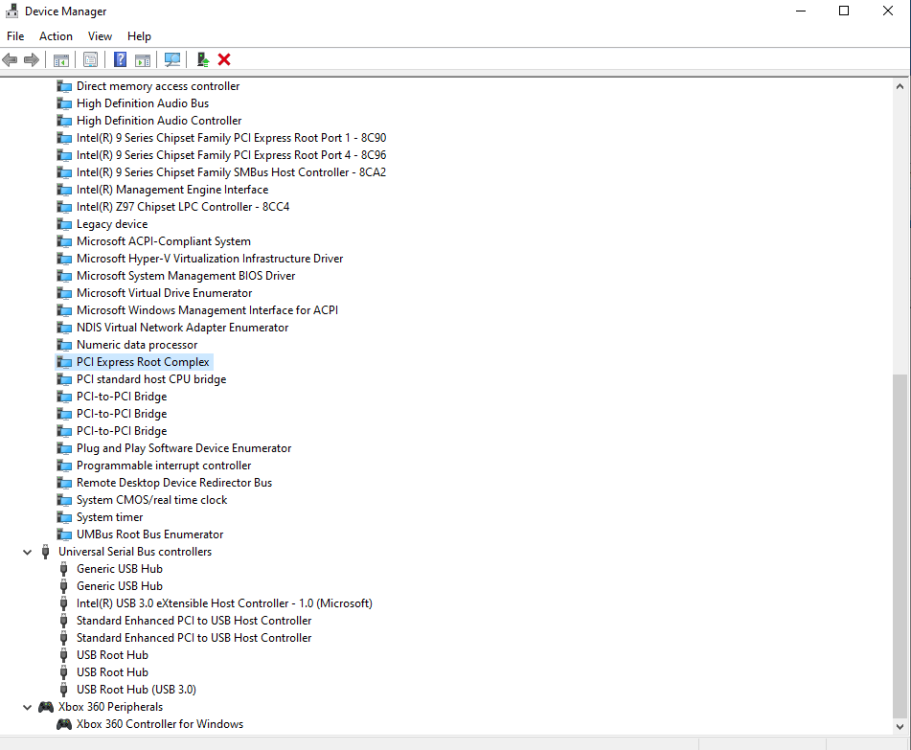The image size is (911, 750).
Task: Click Device Manager title bar icon
Action: tap(11, 10)
